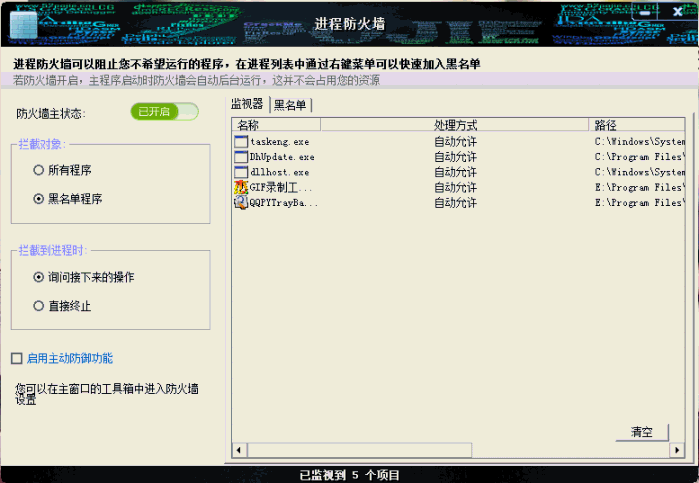The width and height of the screenshot is (699, 483).
Task: Switch to the 监视器 tab
Action: (x=247, y=104)
